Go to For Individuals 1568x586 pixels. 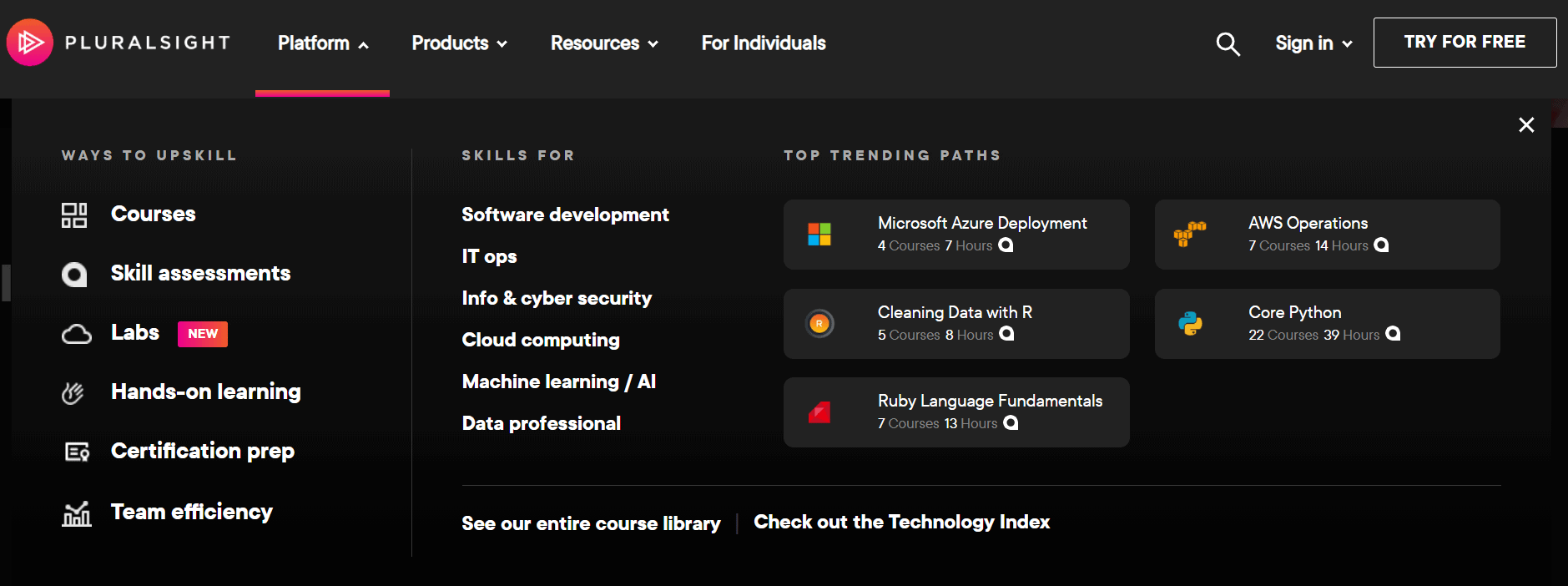coord(764,43)
